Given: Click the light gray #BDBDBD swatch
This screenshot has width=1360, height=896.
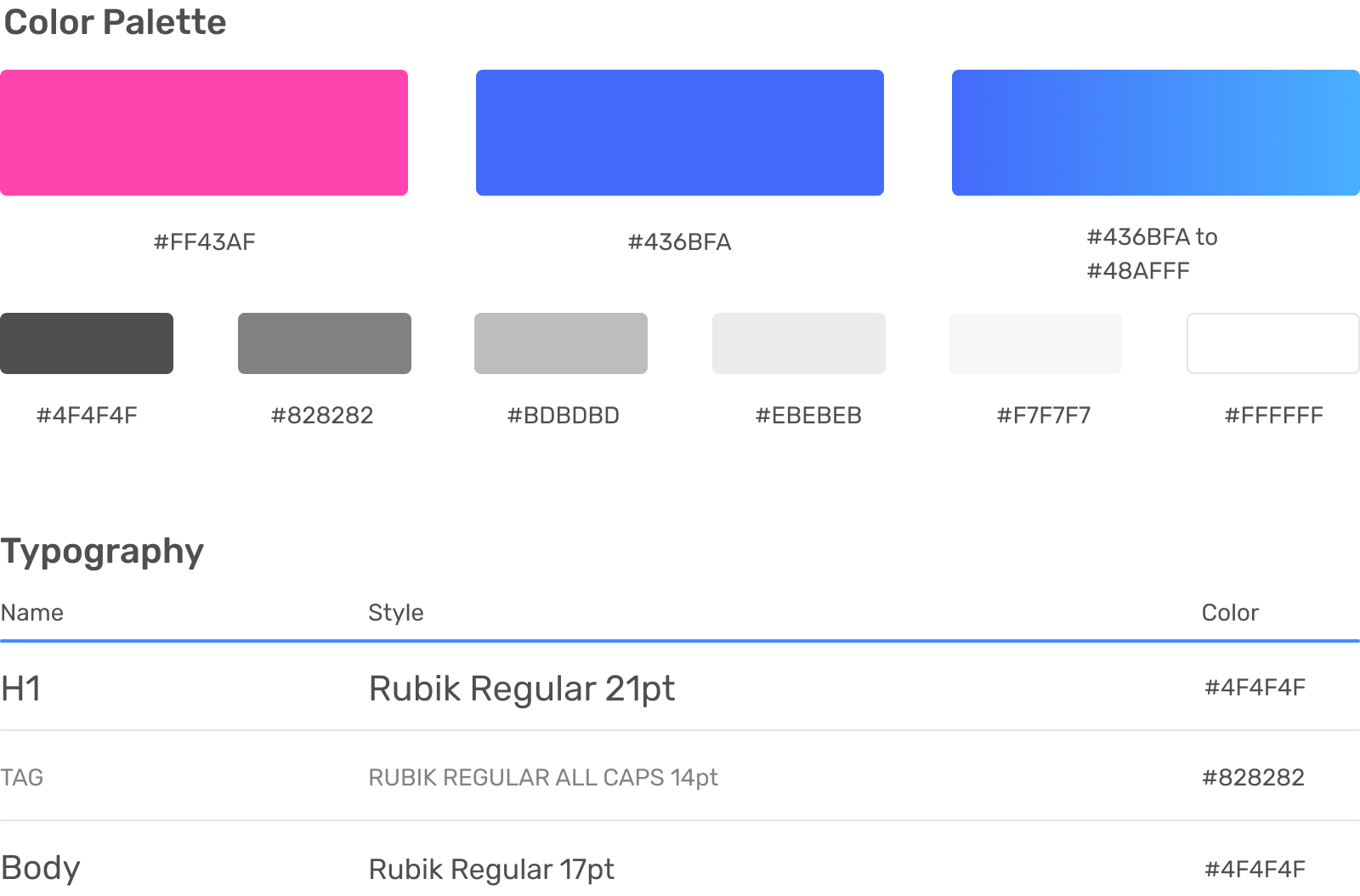Looking at the screenshot, I should (561, 343).
